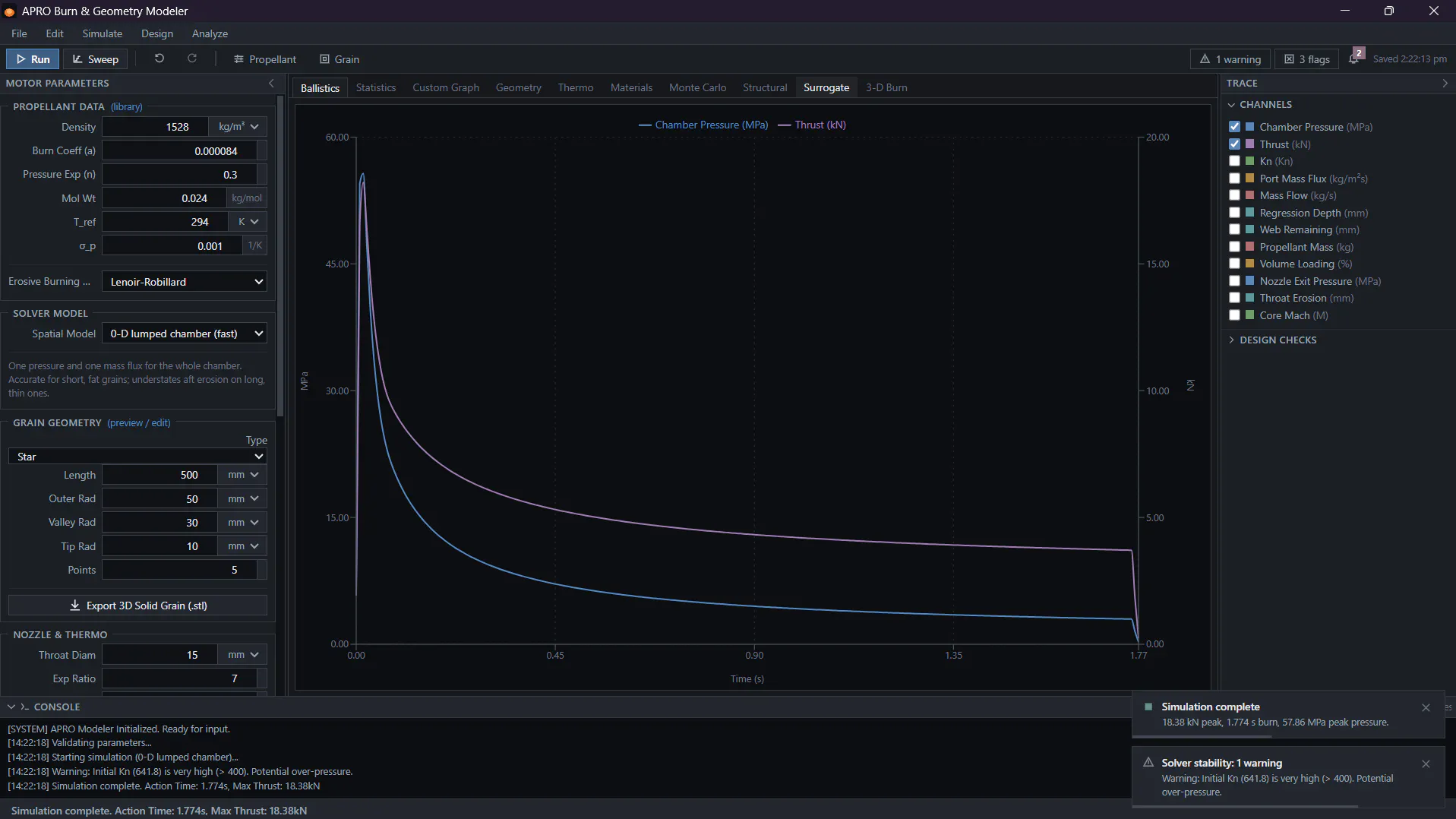Click the redo arrow icon
This screenshot has width=1456, height=819.
click(x=192, y=58)
